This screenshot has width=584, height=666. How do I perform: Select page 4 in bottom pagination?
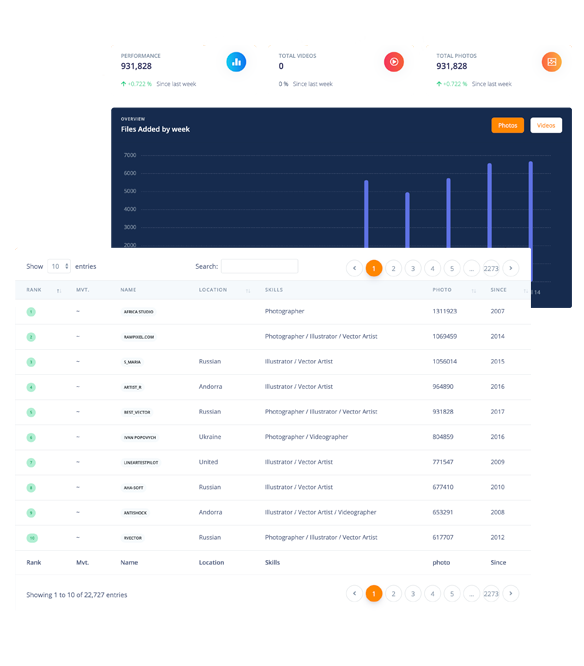[432, 594]
